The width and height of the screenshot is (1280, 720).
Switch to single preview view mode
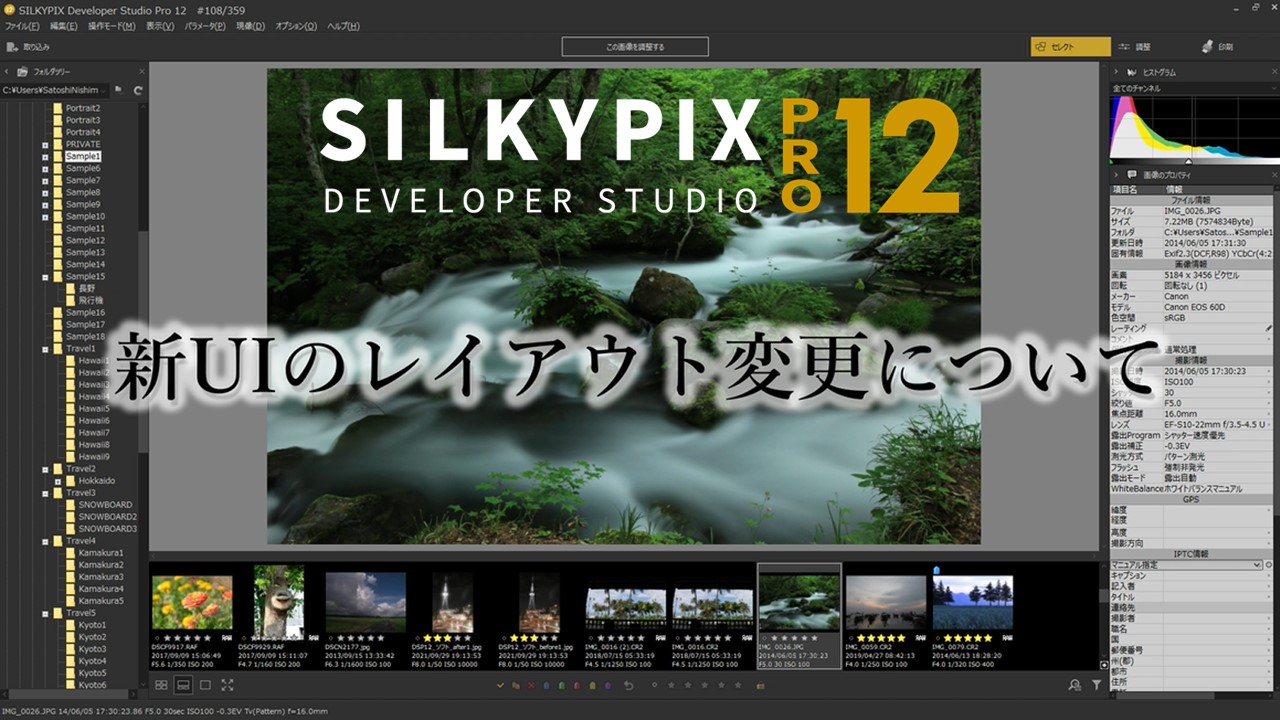(205, 685)
